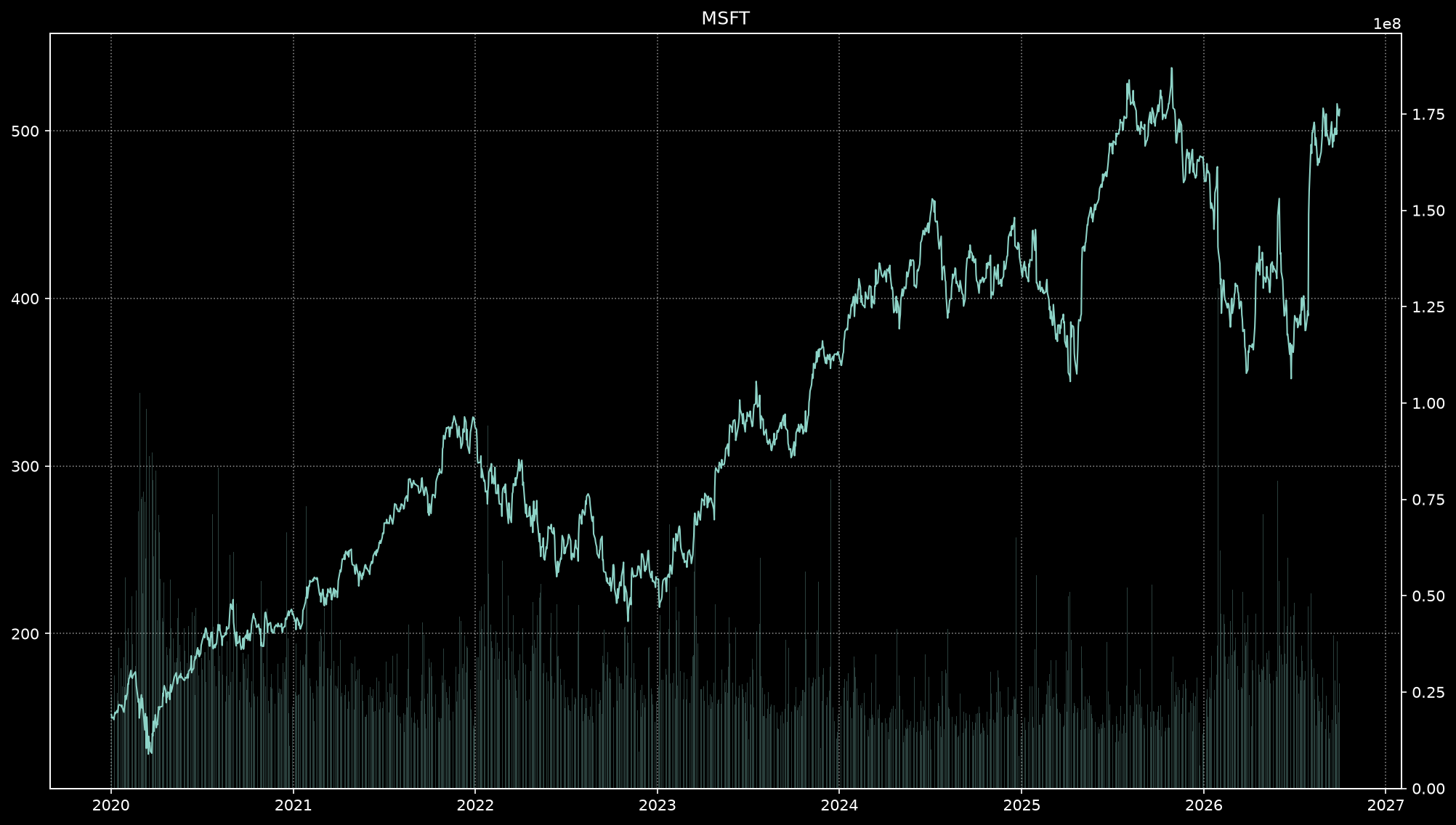Select the 2020 x-axis label

111,805
